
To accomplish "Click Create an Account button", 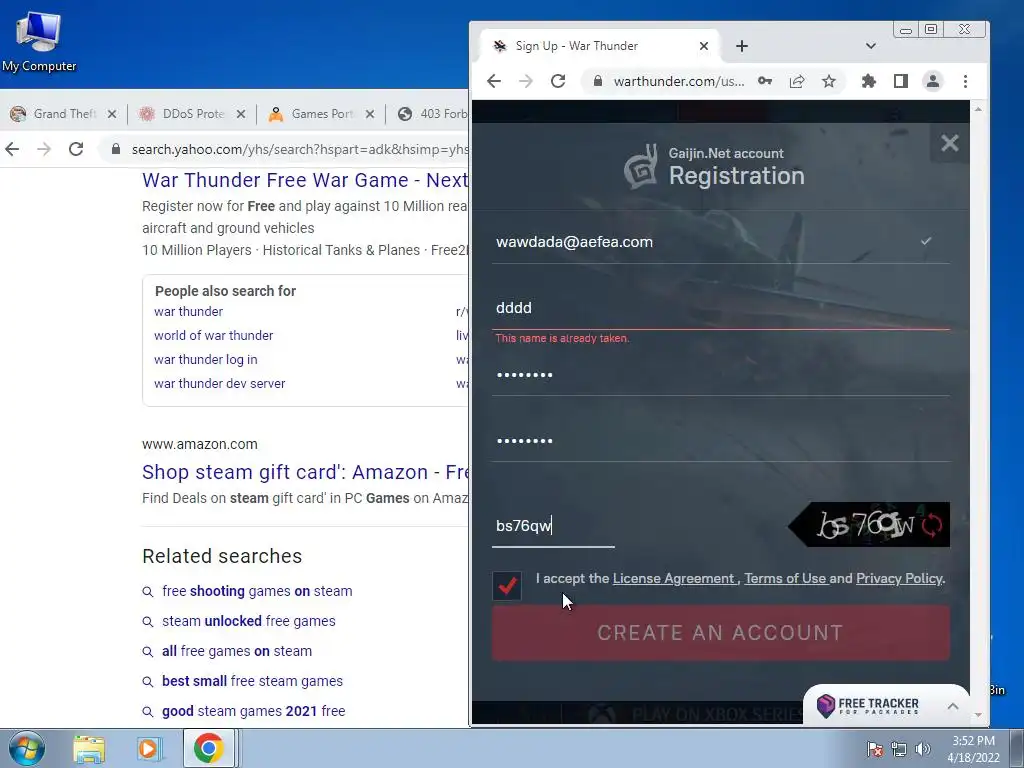I will pyautogui.click(x=720, y=632).
